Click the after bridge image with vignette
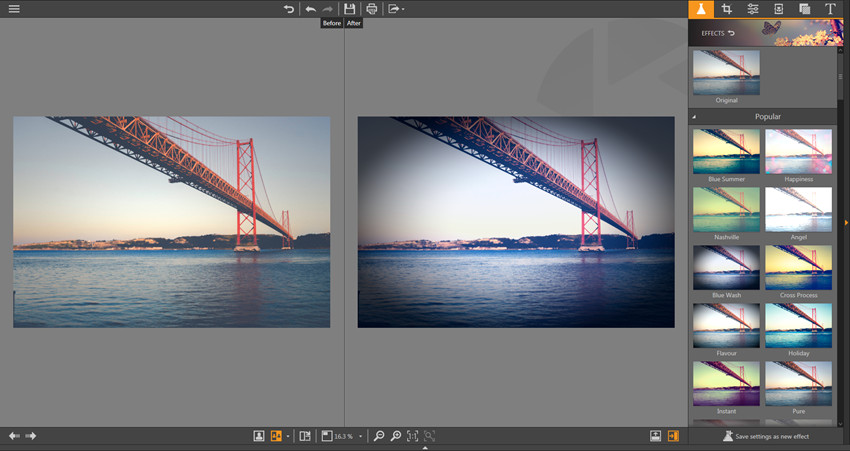Viewport: 850px width, 451px height. [516, 222]
